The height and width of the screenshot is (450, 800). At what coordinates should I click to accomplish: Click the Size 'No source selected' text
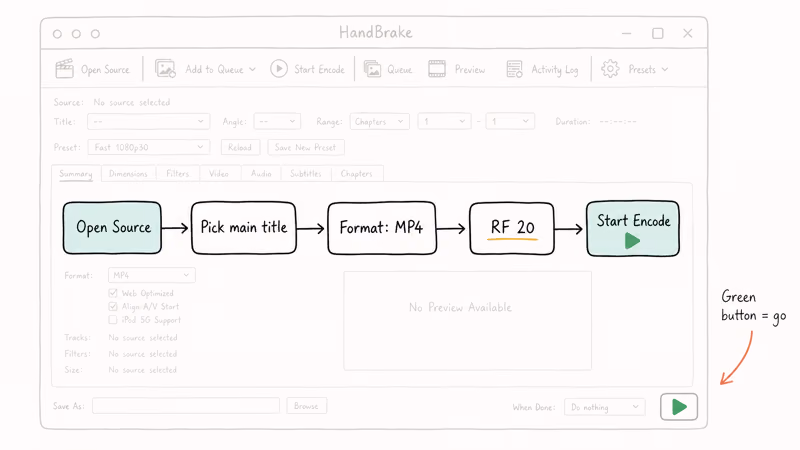point(143,369)
